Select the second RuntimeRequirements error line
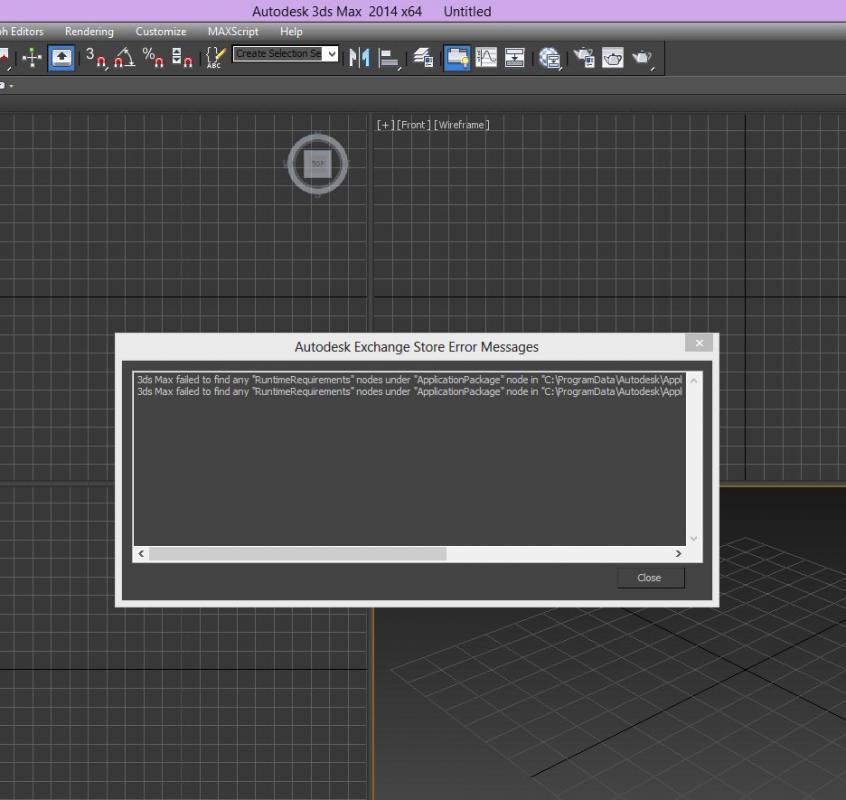 point(410,392)
